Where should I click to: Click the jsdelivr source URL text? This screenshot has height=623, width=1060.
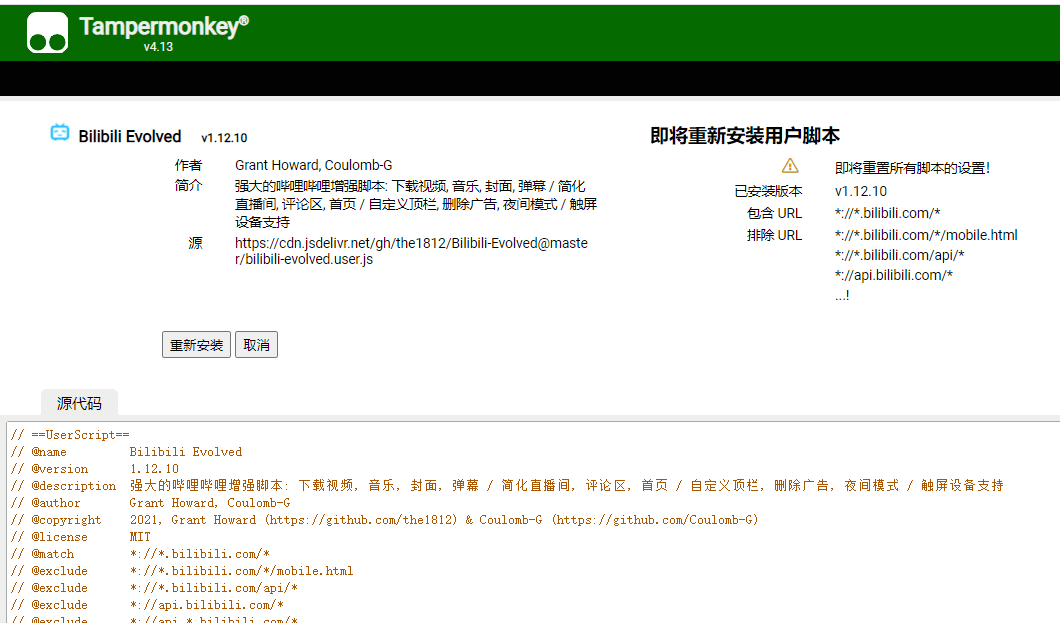point(411,251)
